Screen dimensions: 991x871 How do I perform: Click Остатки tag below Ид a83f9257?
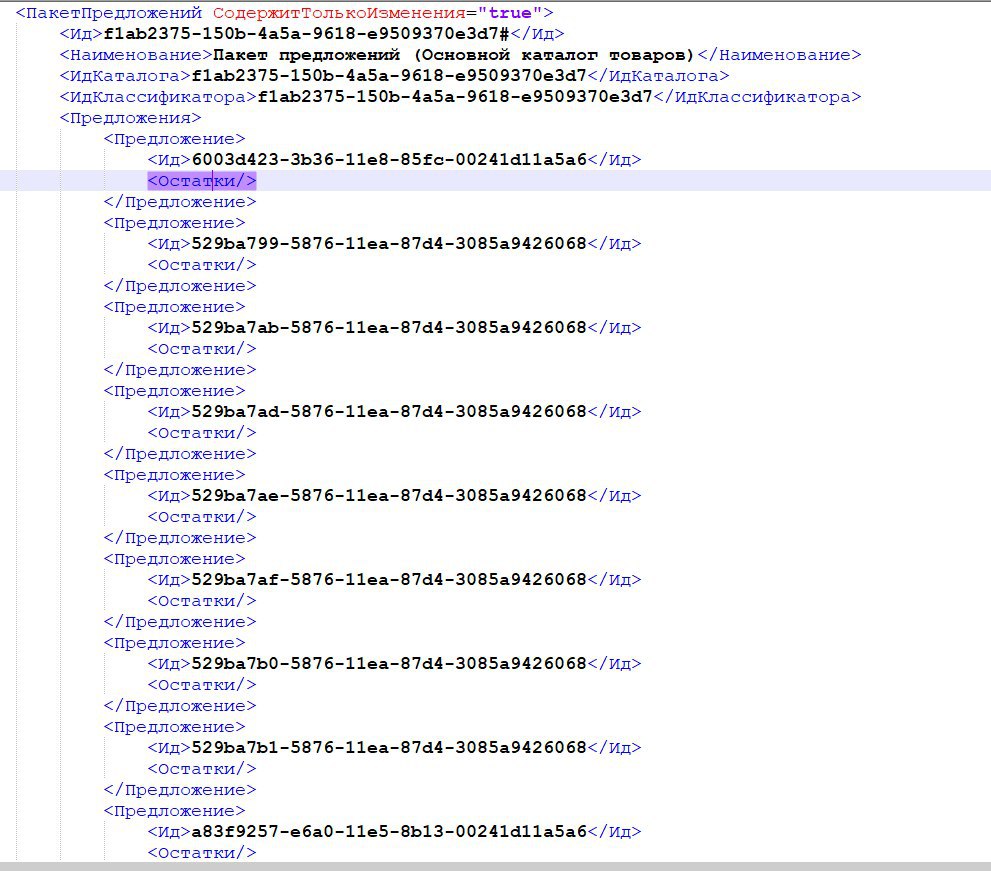pyautogui.click(x=202, y=853)
